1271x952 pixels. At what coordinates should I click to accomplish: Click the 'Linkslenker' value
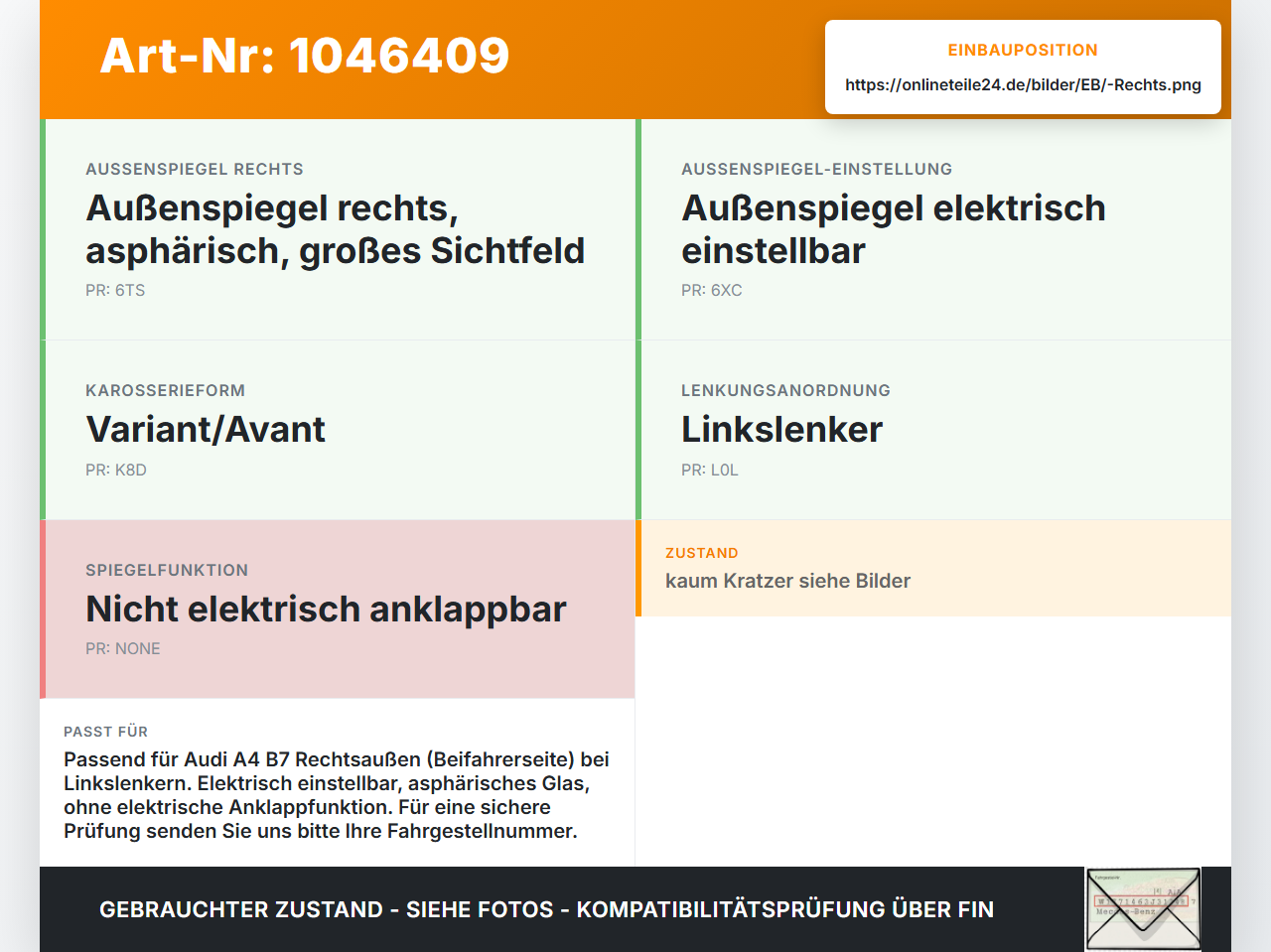click(x=782, y=430)
